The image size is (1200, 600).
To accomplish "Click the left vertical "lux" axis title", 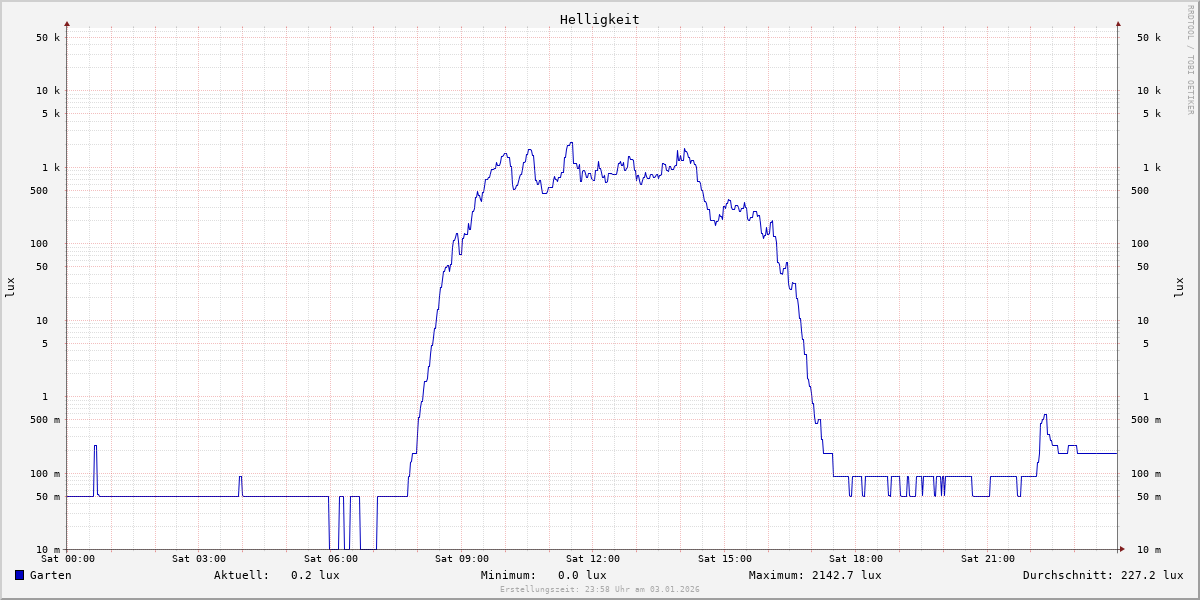I will click(10, 288).
